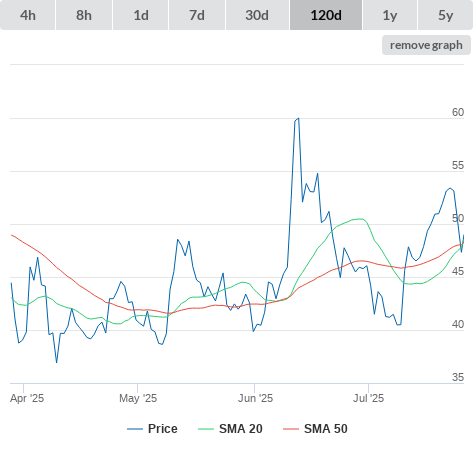
Task: Switch to the 8h time range
Action: click(84, 15)
